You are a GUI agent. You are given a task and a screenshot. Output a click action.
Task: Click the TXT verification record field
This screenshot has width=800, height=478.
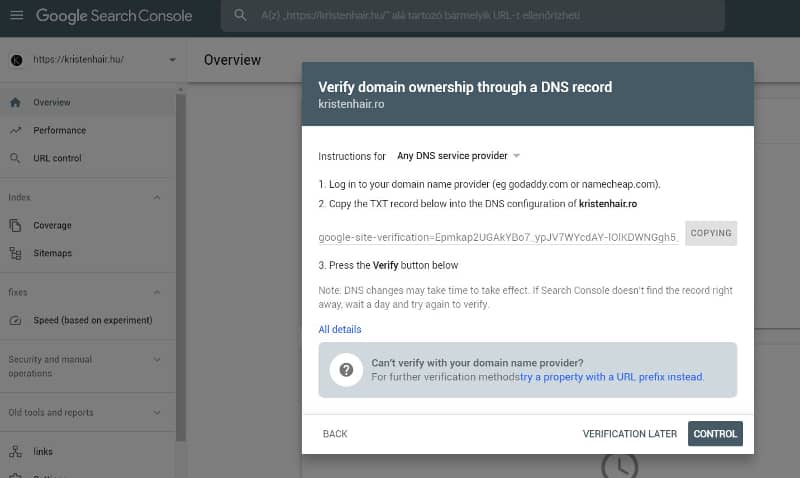point(498,237)
